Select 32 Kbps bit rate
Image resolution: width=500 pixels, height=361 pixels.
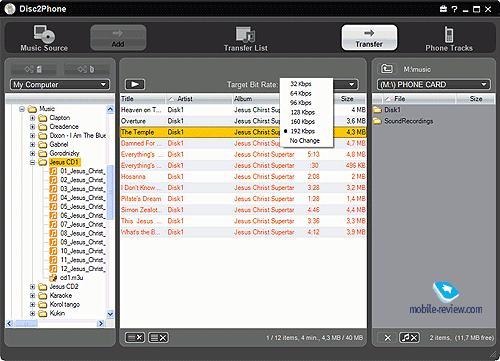(x=301, y=84)
